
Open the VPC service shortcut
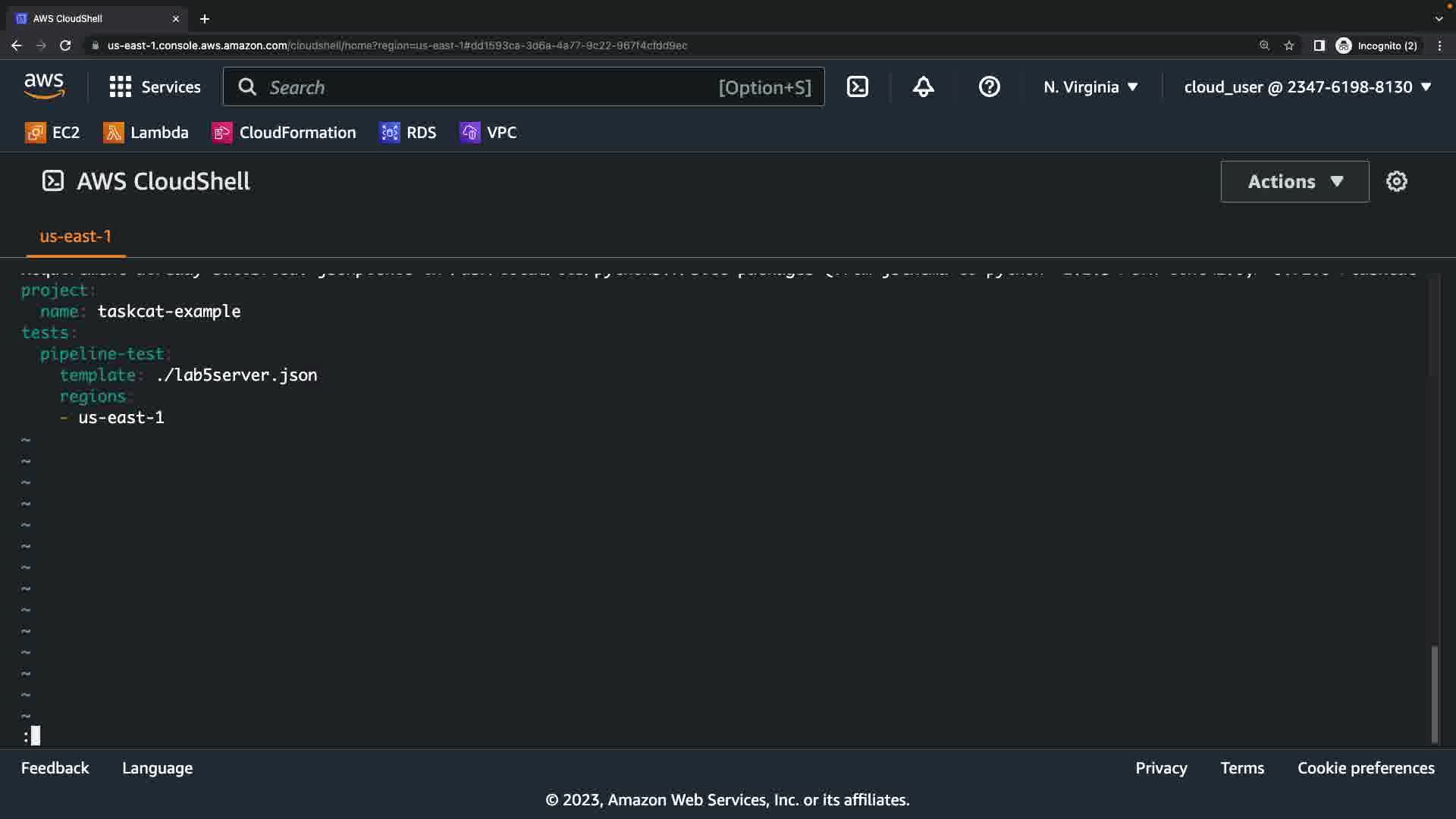coord(488,133)
